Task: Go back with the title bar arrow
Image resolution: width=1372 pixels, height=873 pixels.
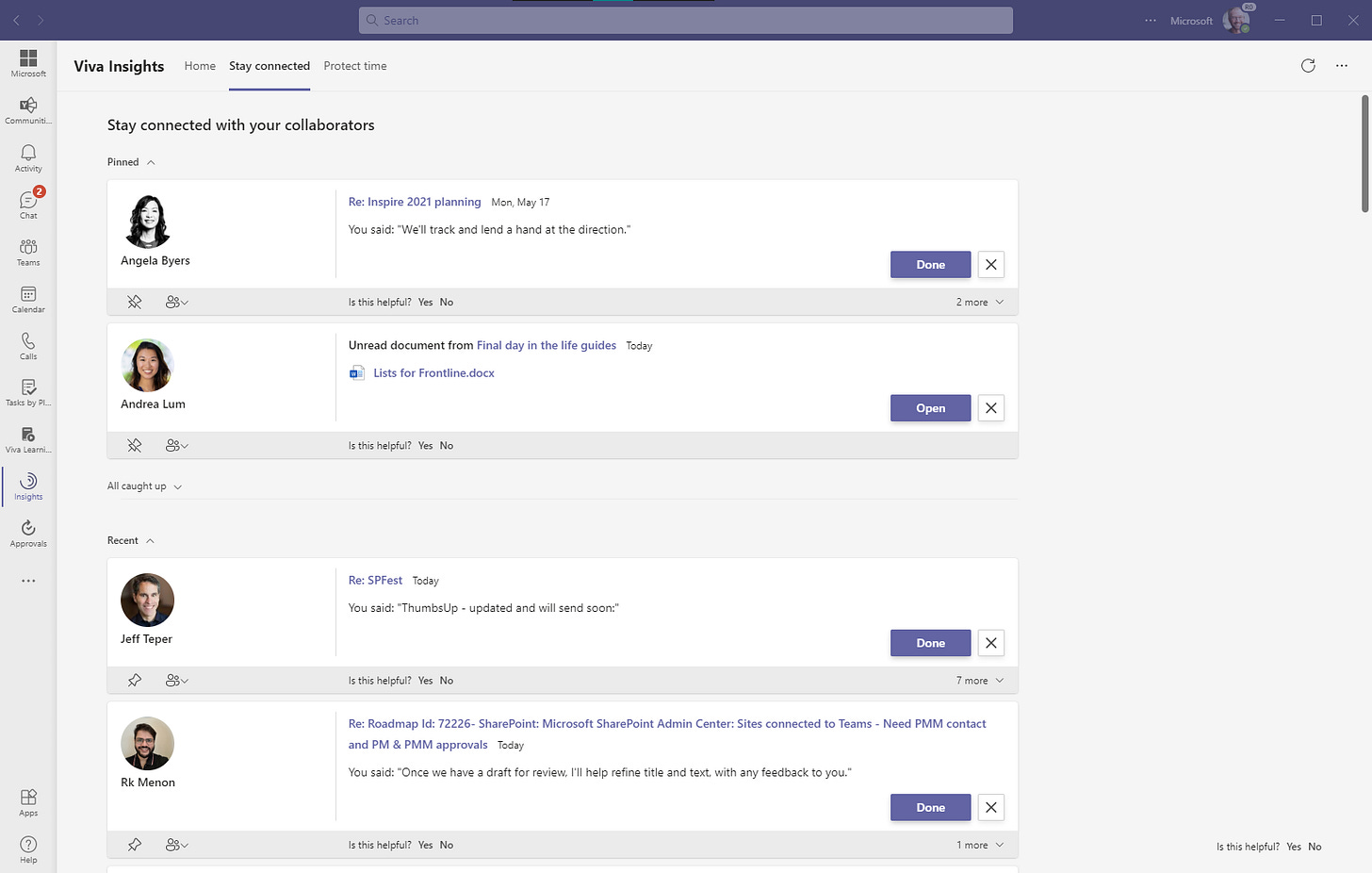Action: (16, 20)
